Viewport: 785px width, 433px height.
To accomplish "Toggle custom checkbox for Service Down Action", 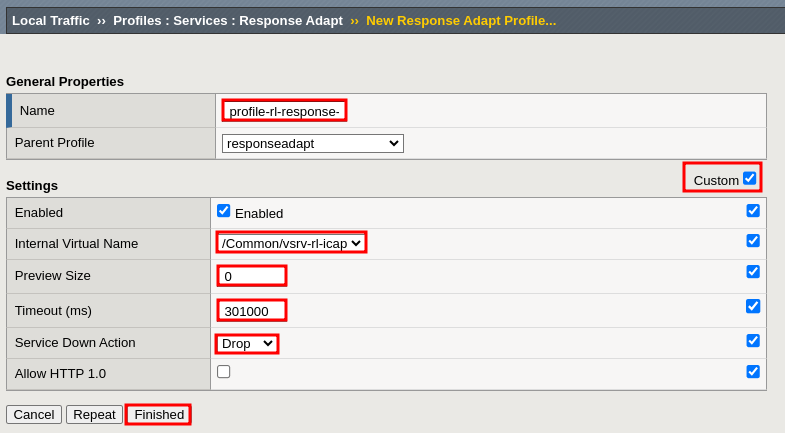I will click(753, 341).
